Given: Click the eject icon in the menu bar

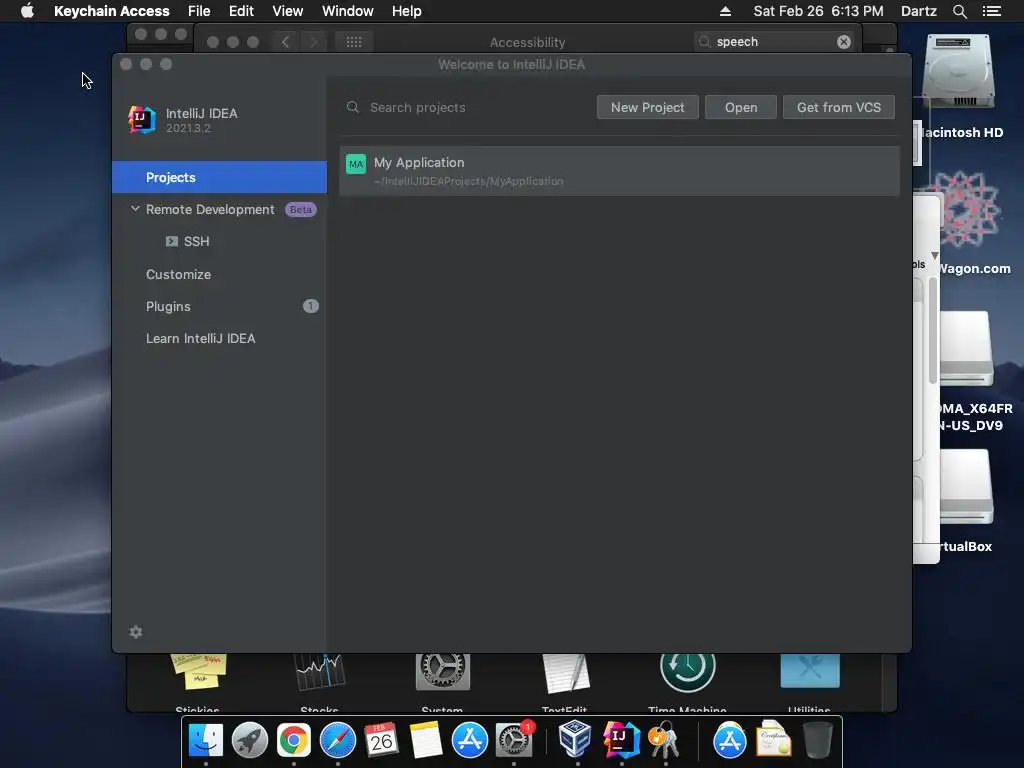Looking at the screenshot, I should 725,11.
